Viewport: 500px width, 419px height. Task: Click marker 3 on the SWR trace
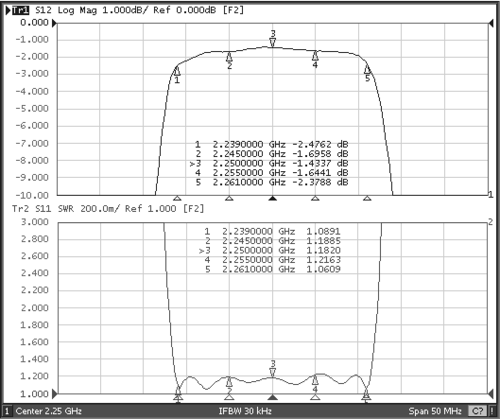pos(273,369)
